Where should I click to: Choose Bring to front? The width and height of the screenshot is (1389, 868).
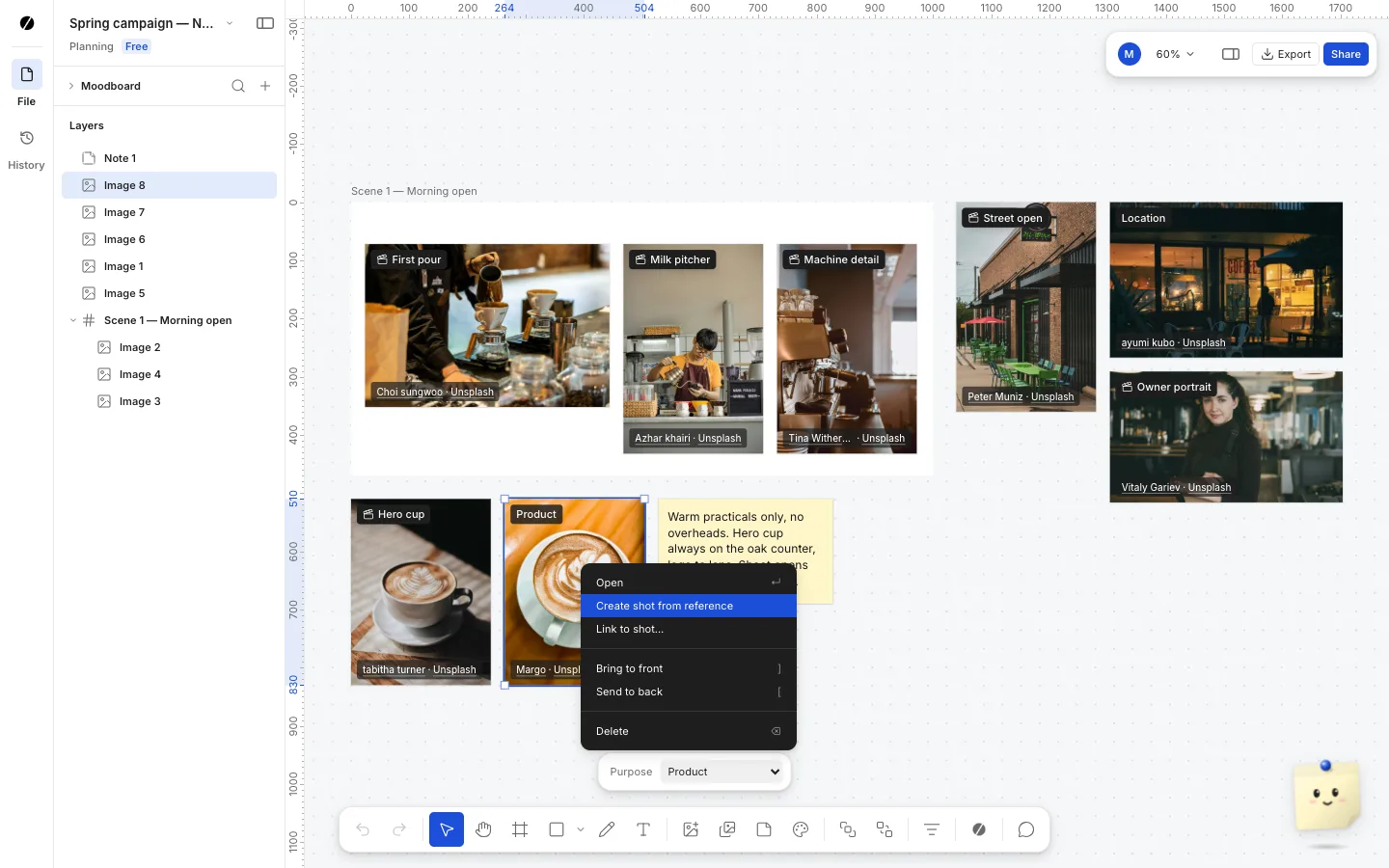[x=689, y=668]
